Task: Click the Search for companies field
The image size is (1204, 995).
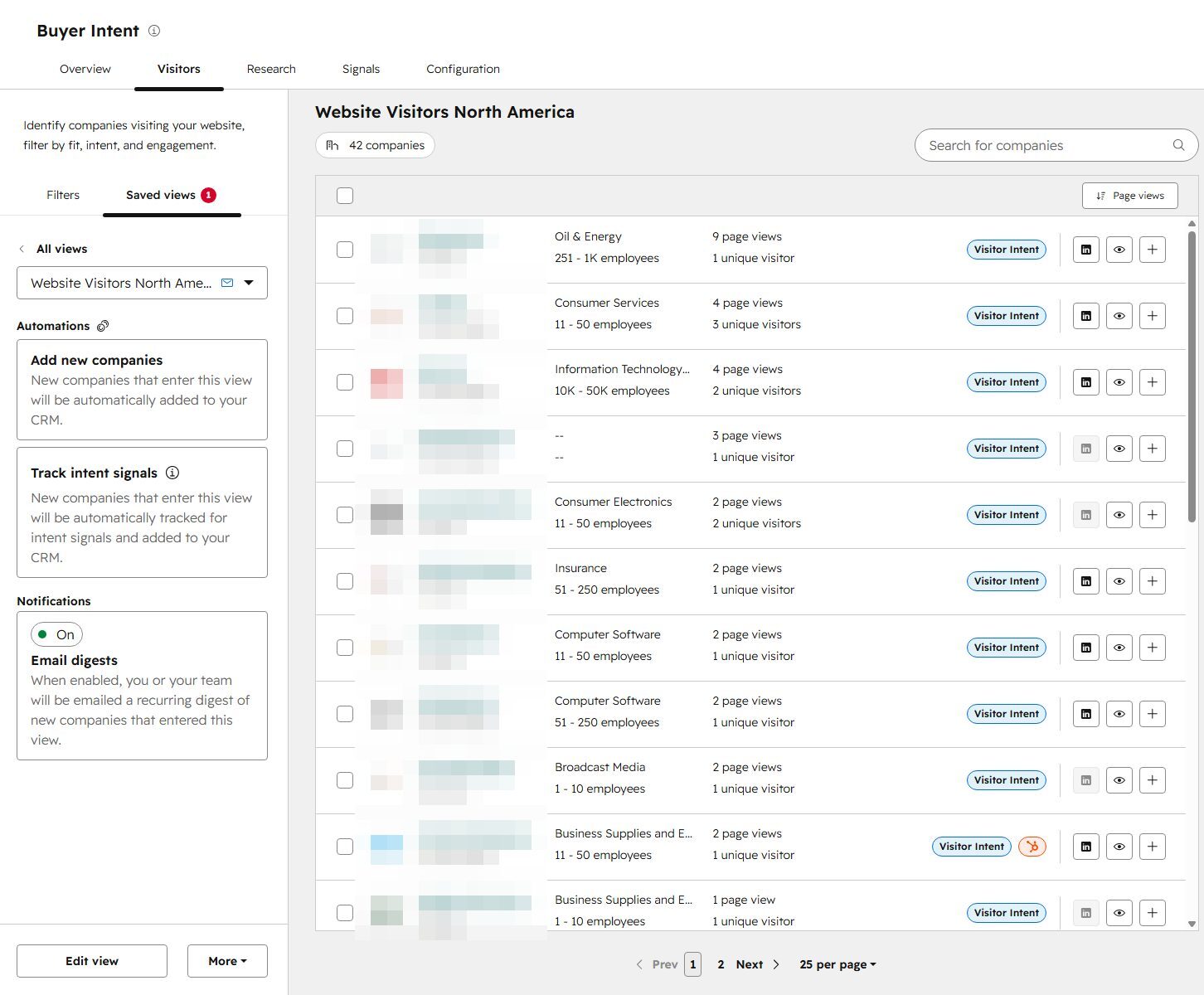Action: click(1056, 145)
